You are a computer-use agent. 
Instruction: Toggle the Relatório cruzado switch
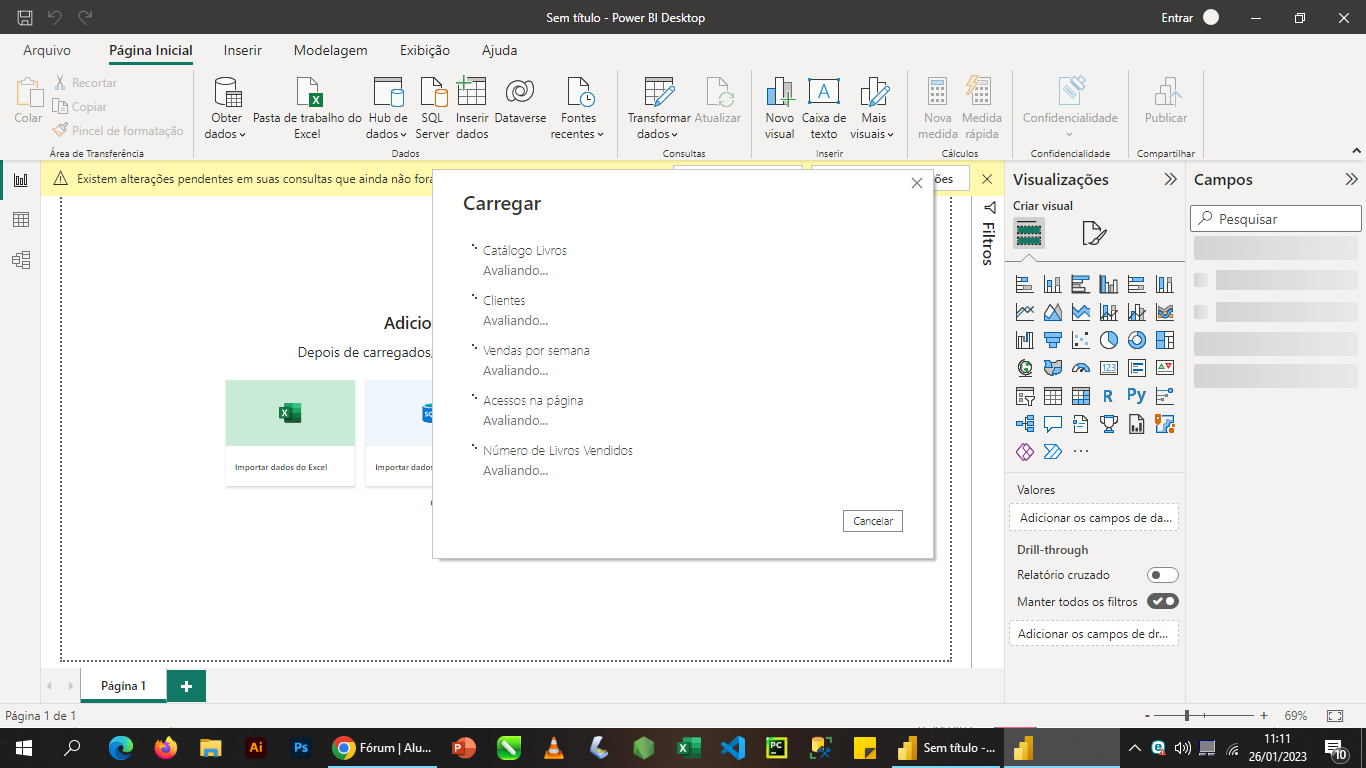1163,575
